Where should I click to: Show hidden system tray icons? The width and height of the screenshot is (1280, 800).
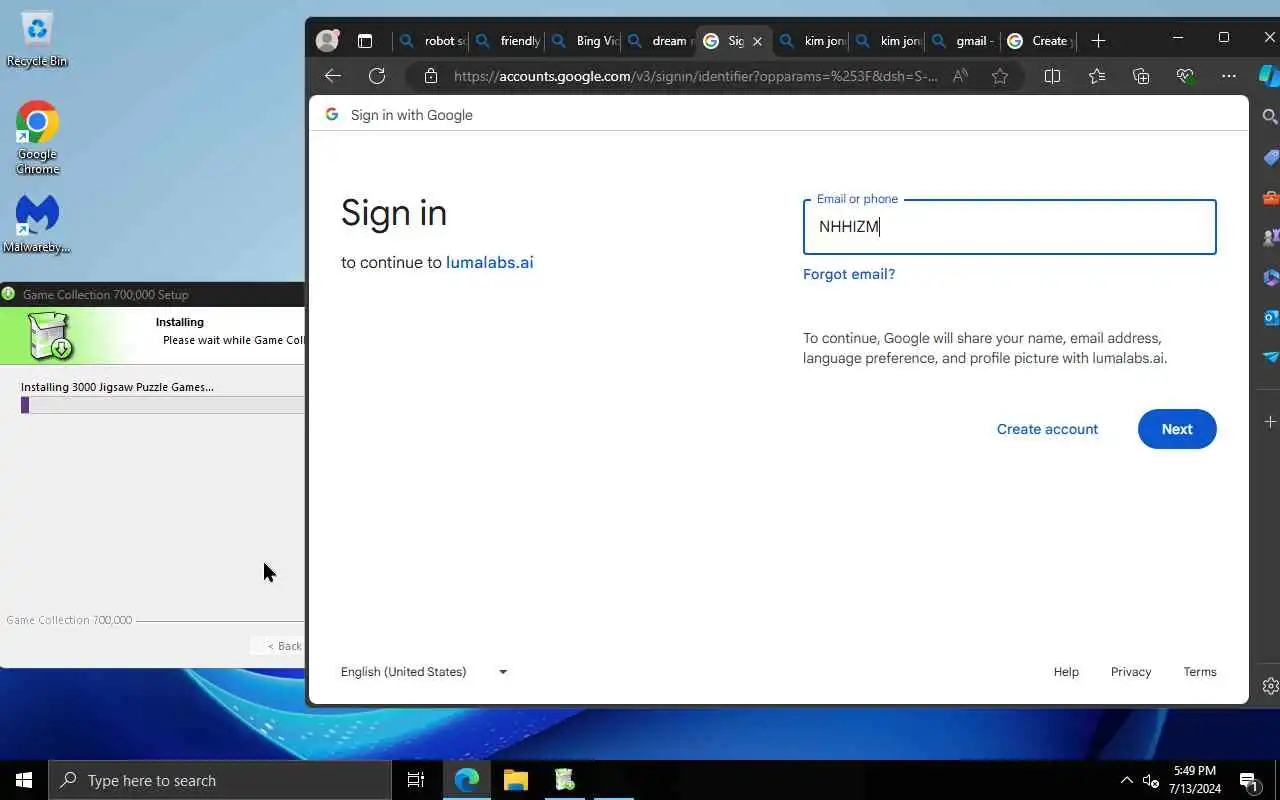[1127, 780]
